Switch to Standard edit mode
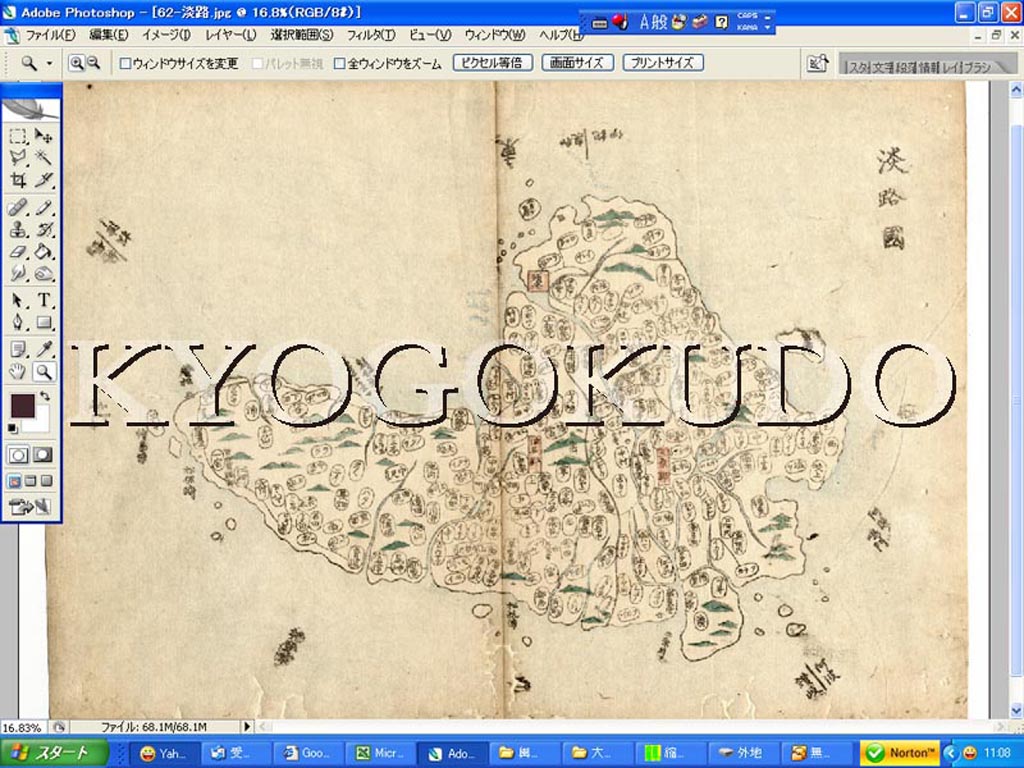1024x768 pixels. click(x=18, y=455)
